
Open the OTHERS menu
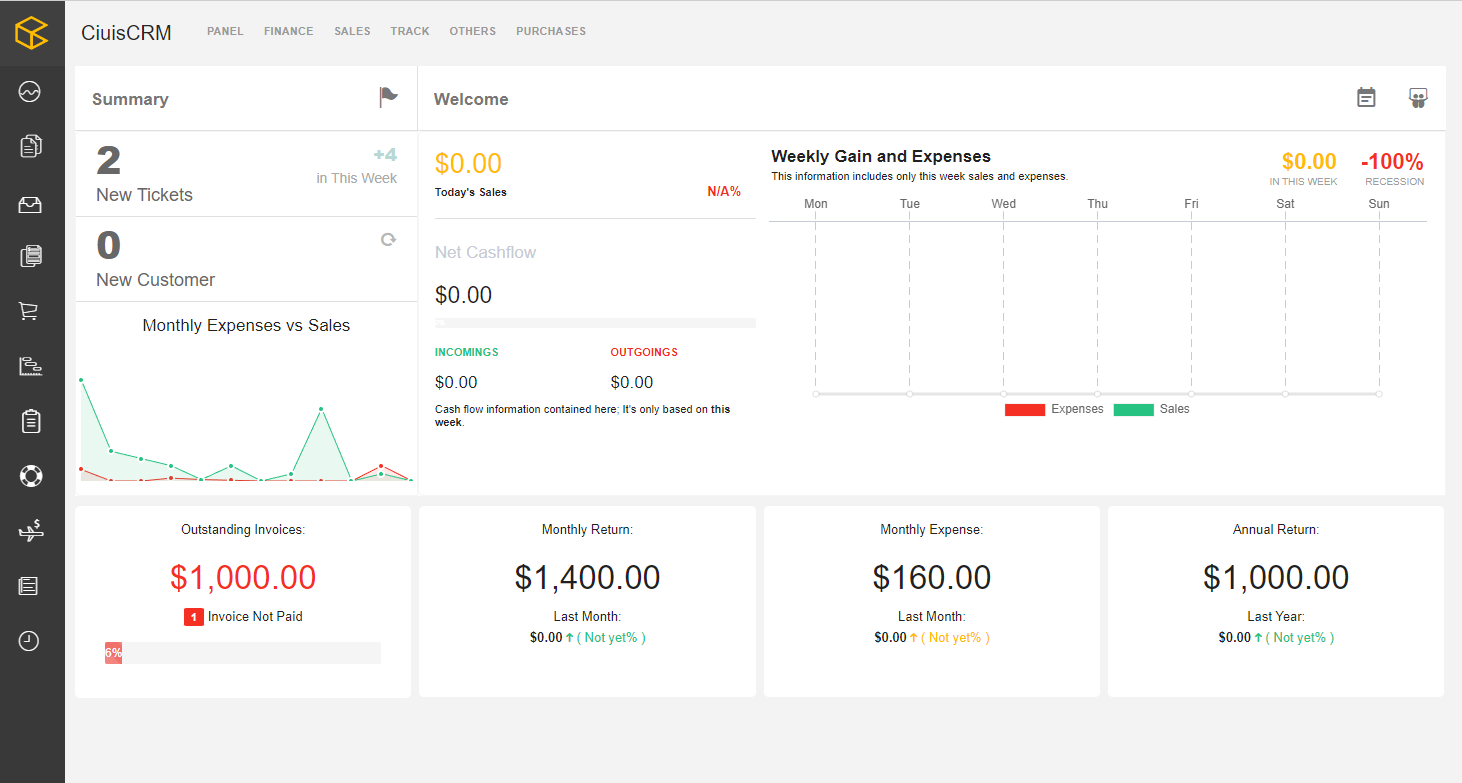[x=473, y=31]
